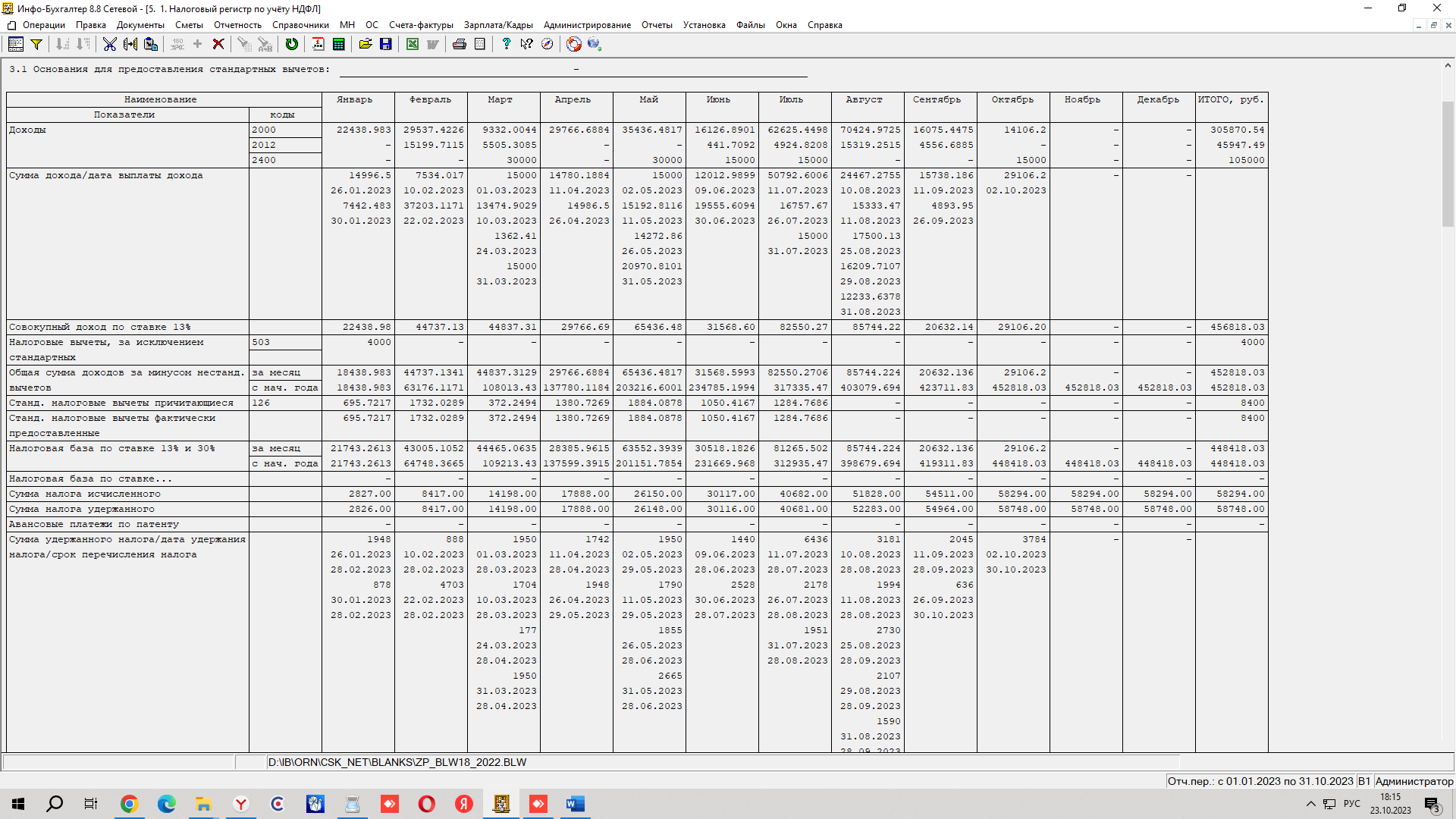Image resolution: width=1456 pixels, height=819 pixels.
Task: Open the Администрирование menu
Action: [587, 25]
